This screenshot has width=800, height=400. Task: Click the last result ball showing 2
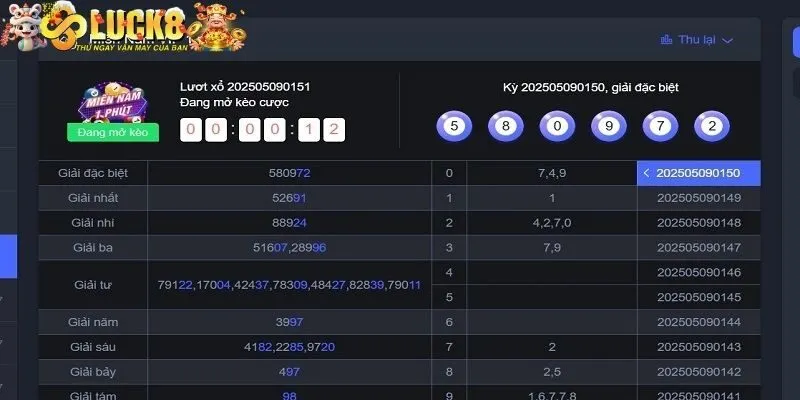tap(712, 126)
